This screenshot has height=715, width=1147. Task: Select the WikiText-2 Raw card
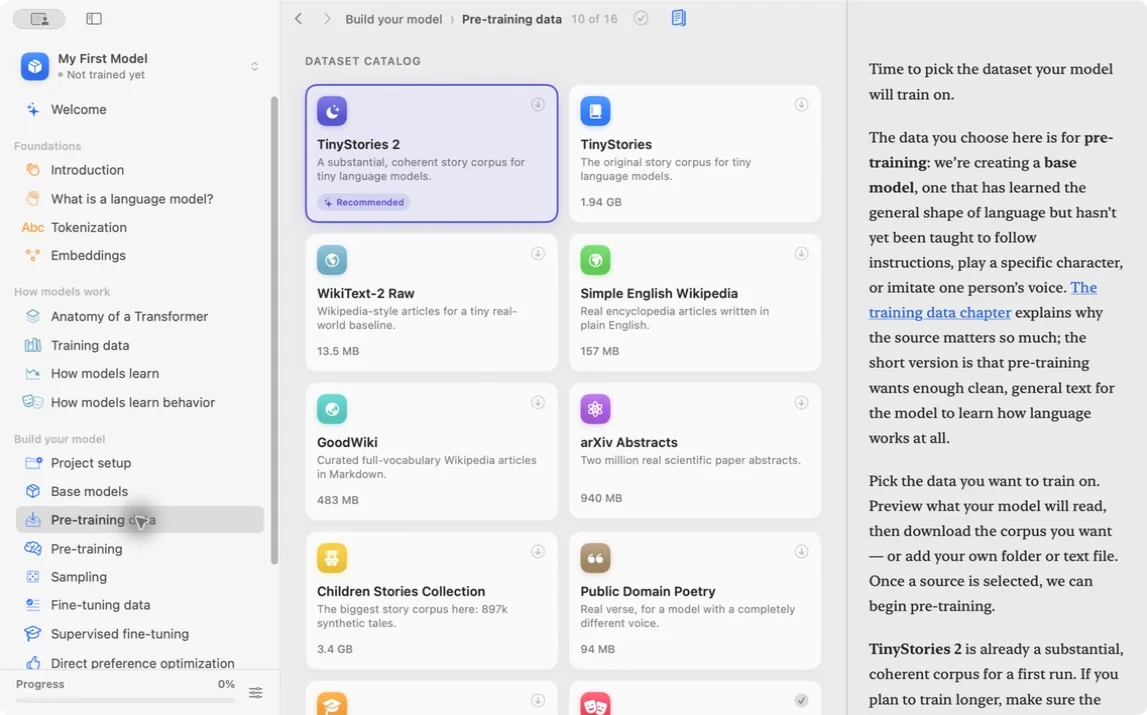[x=432, y=302]
